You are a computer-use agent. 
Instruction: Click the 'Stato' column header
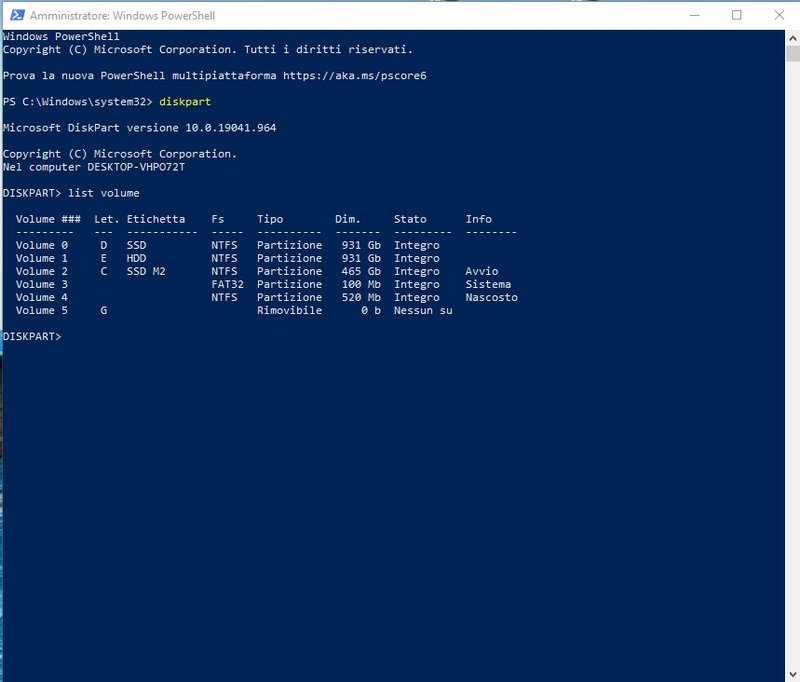[x=410, y=219]
